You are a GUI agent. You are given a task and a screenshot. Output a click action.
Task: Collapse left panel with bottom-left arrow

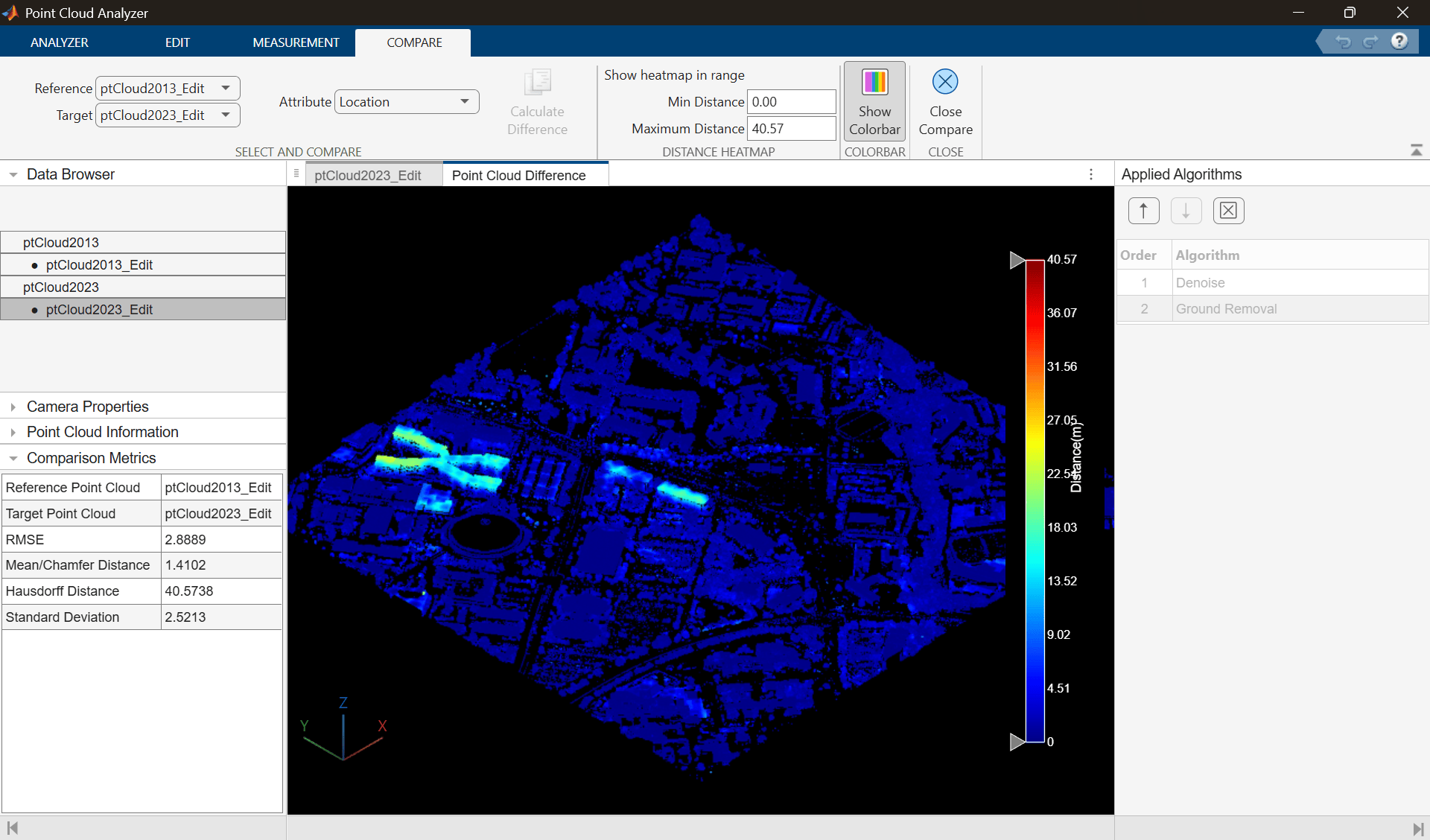pos(12,828)
